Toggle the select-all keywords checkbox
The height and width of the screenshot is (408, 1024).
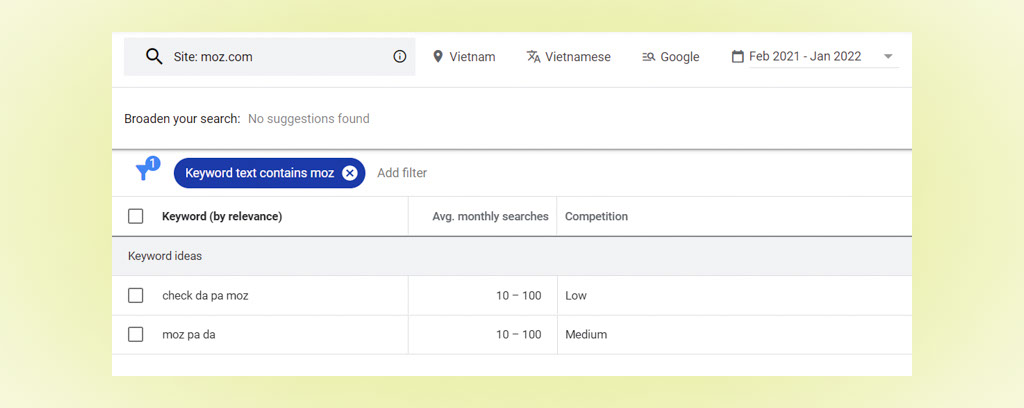tap(135, 216)
